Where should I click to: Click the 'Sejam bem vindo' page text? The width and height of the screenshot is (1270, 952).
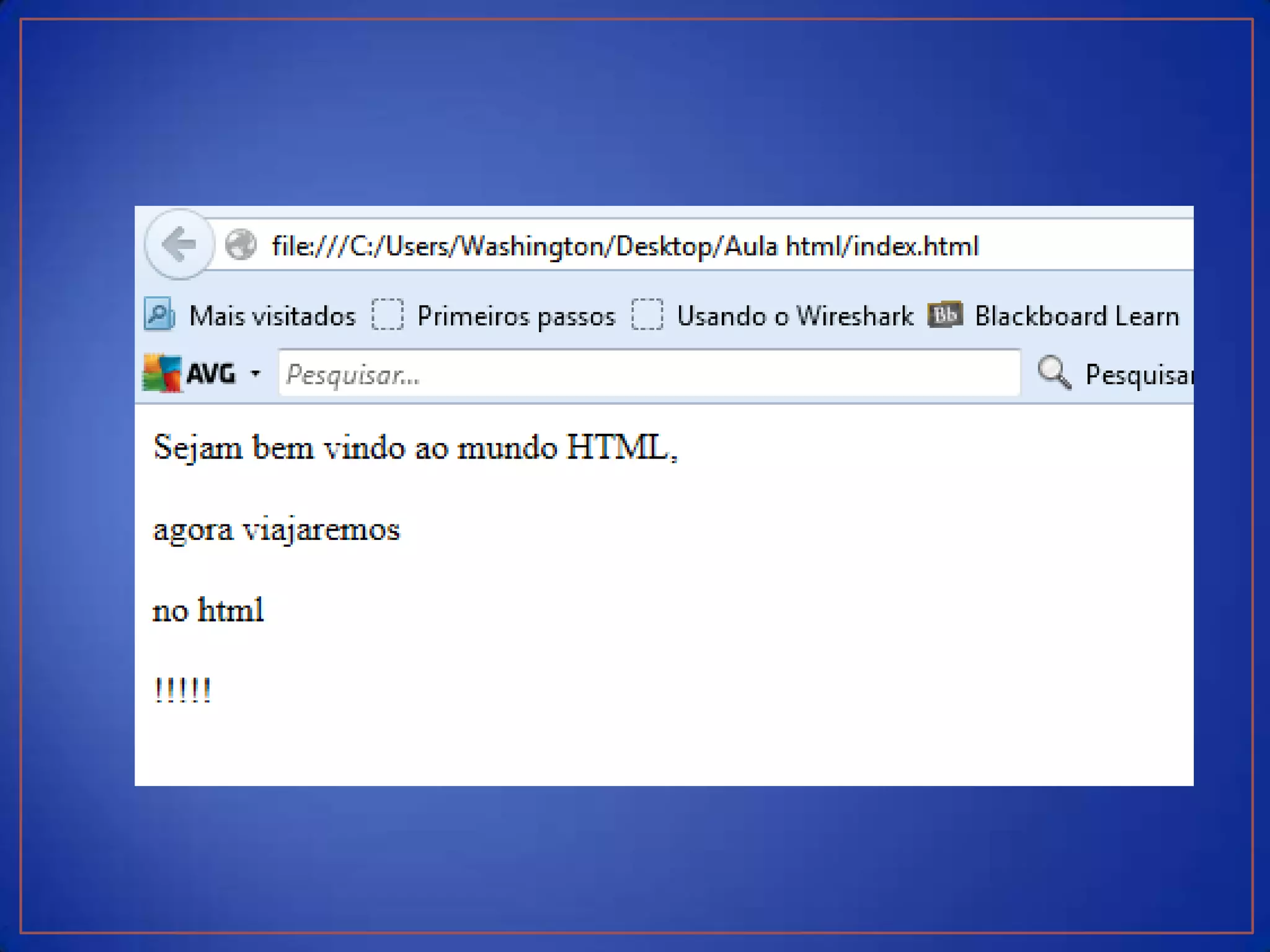pos(415,447)
